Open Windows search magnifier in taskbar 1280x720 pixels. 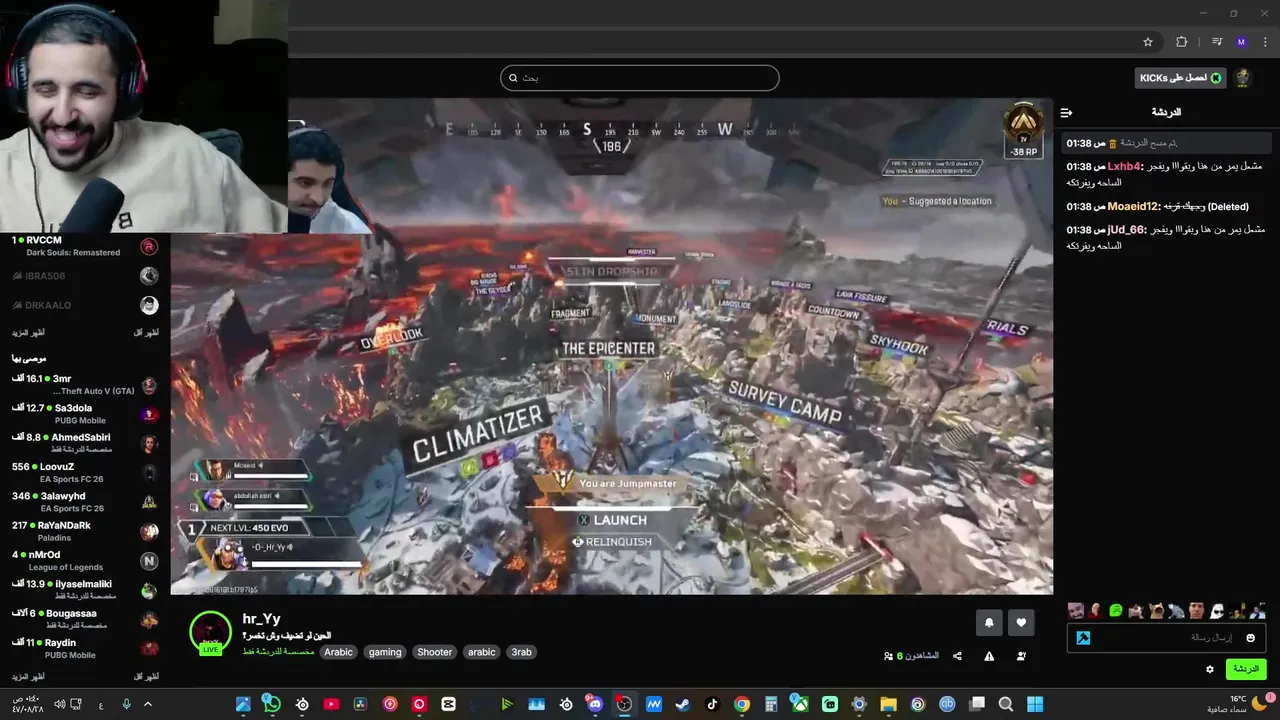coord(1006,704)
